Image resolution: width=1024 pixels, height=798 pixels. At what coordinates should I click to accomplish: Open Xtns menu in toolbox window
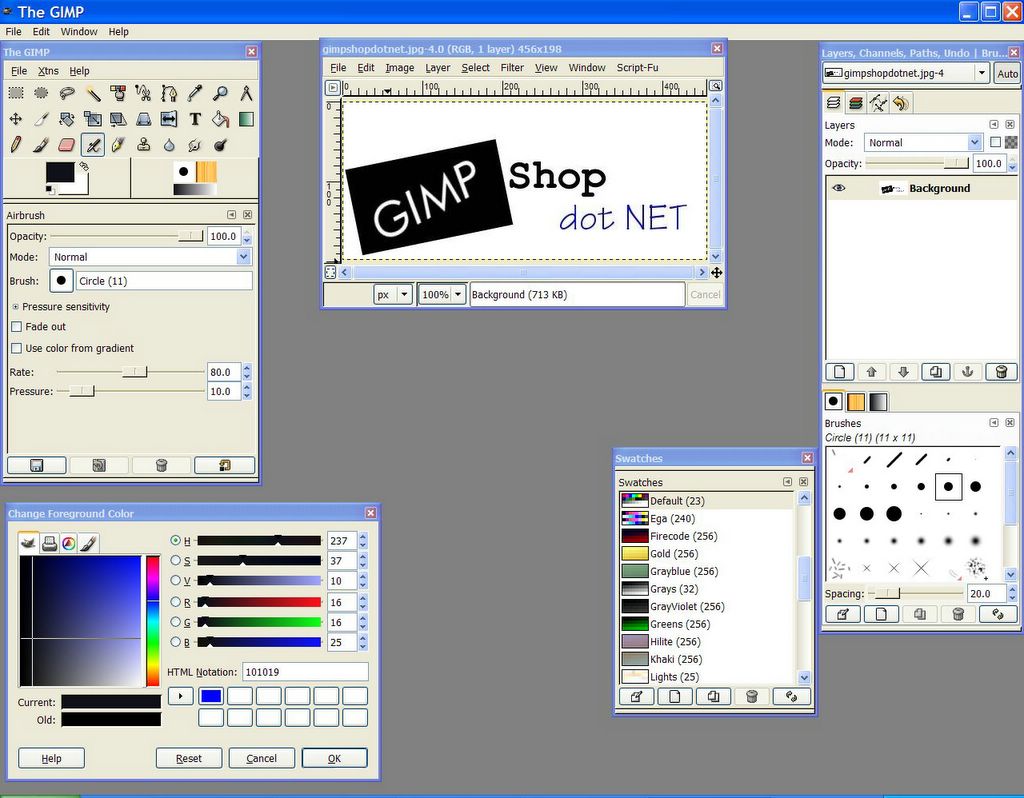48,71
